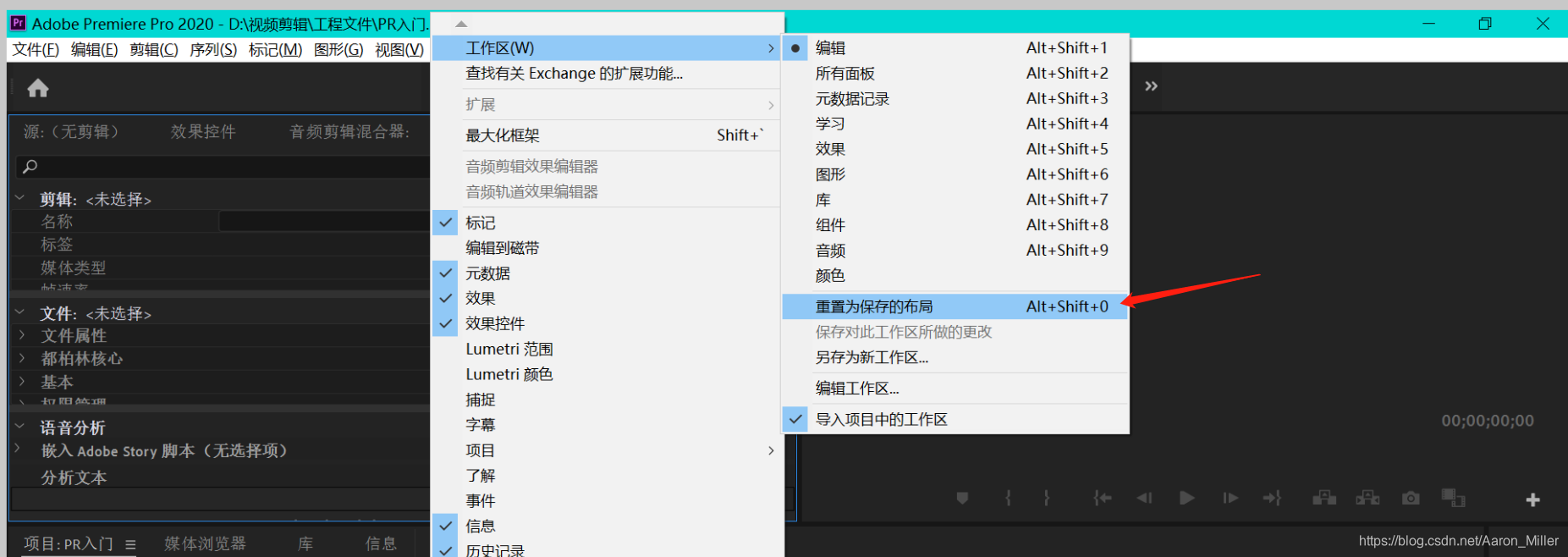Click the Add Marker button in monitor
The width and height of the screenshot is (1568, 557).
tap(962, 499)
